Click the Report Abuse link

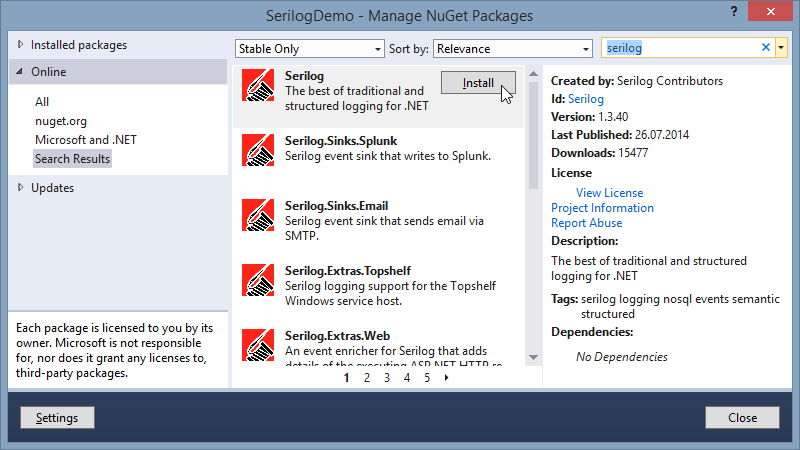point(586,223)
